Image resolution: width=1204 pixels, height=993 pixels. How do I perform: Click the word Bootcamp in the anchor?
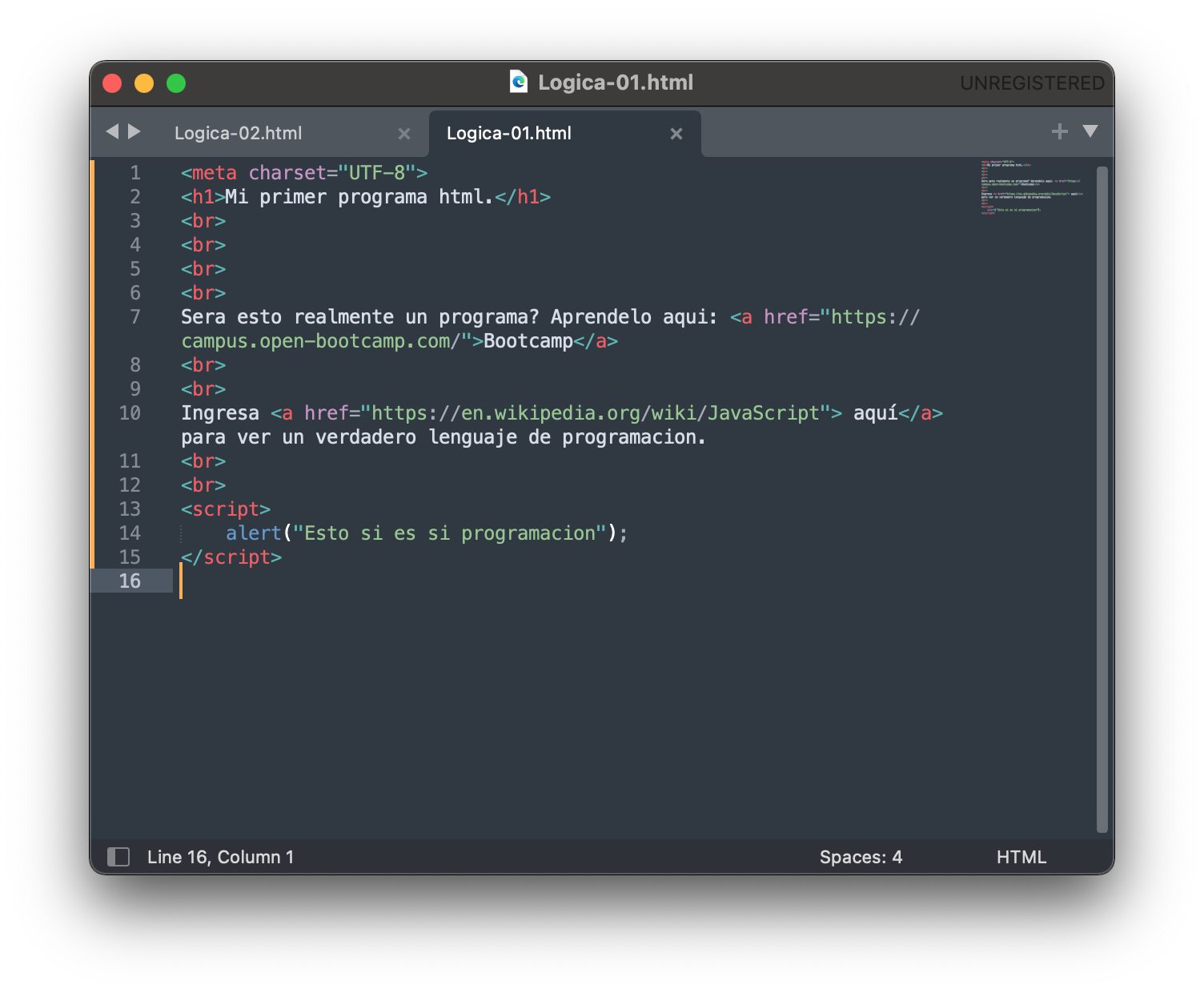(x=528, y=341)
